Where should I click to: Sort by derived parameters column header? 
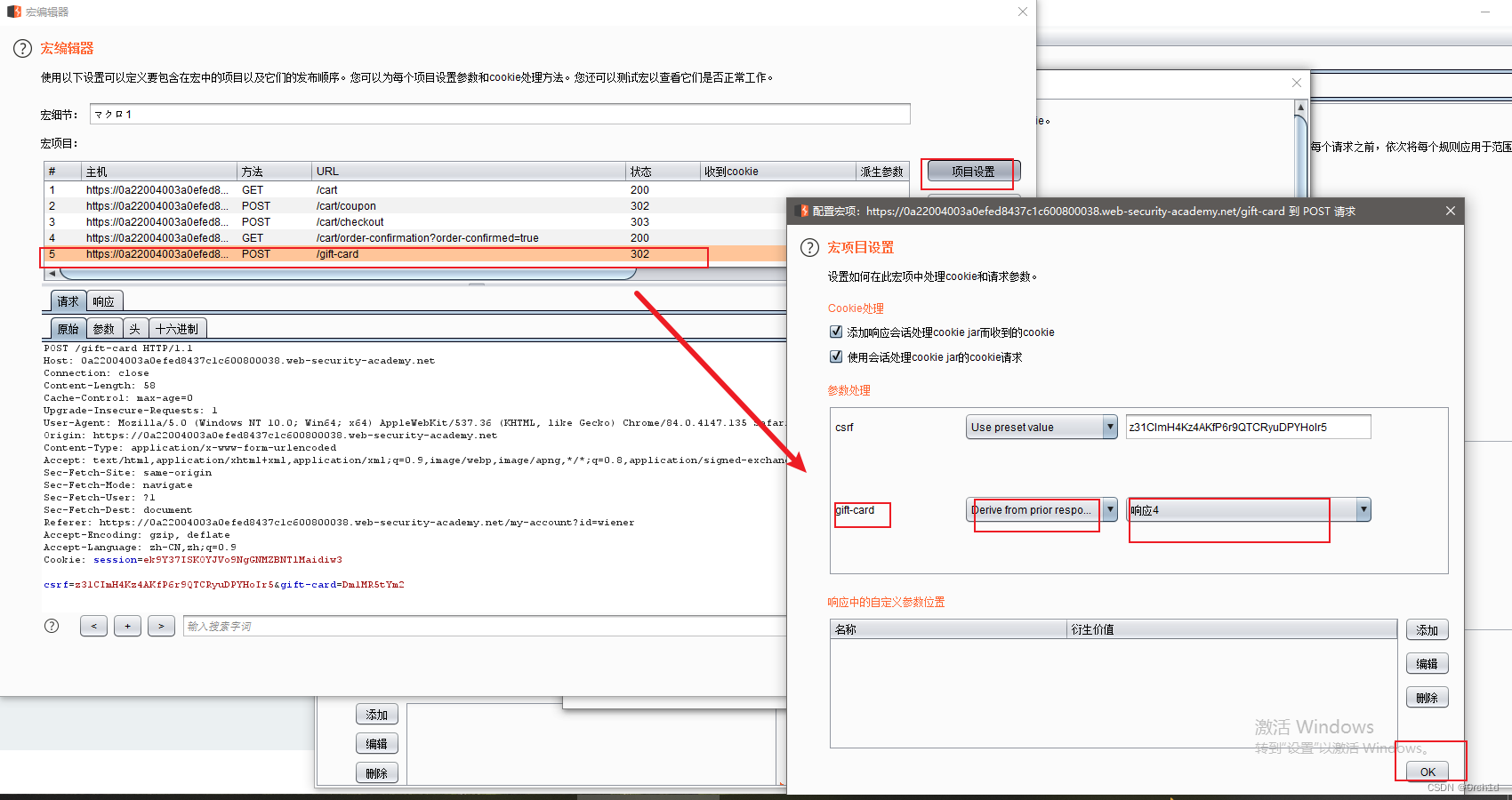point(882,172)
